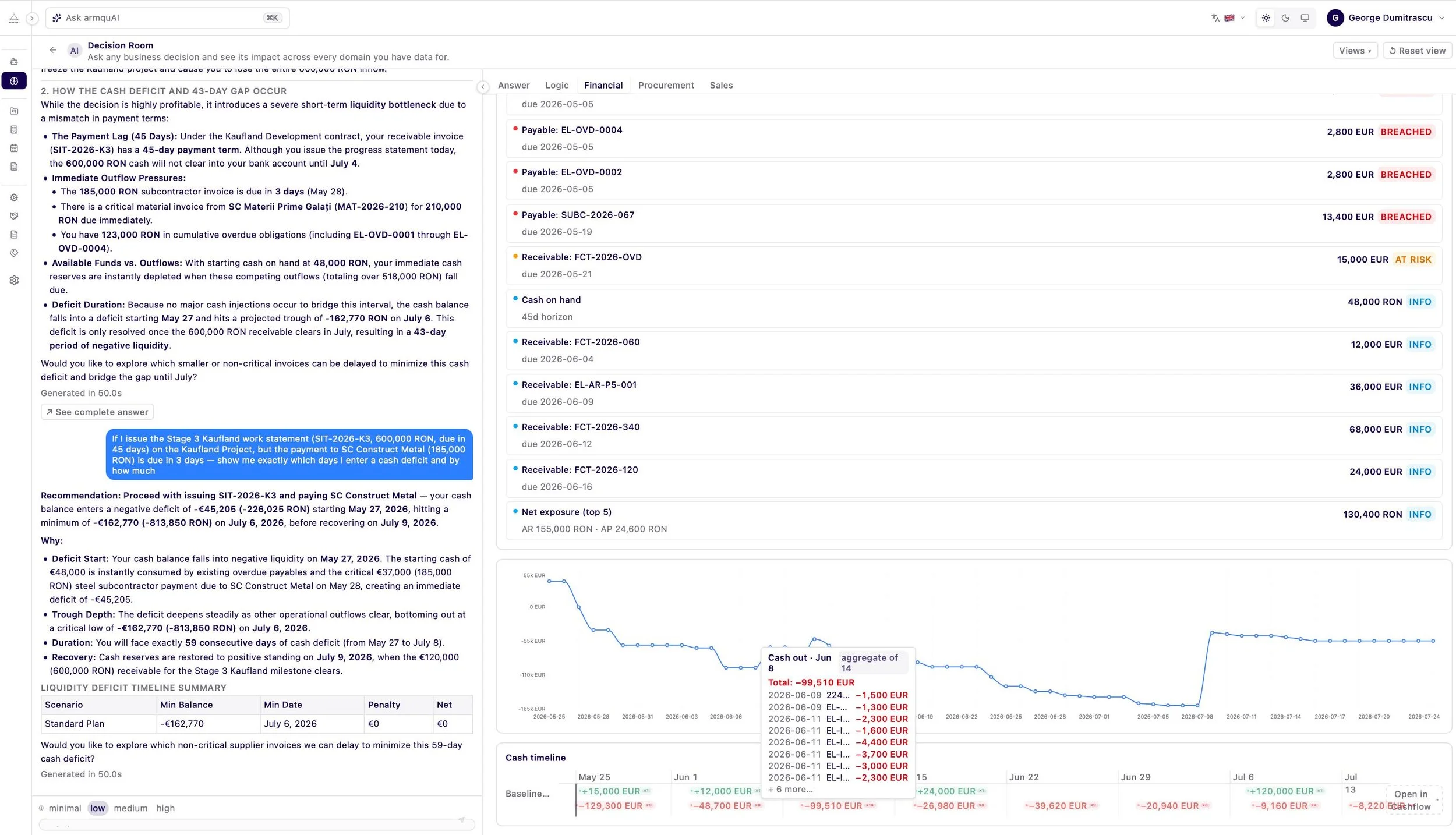Switch to dark theme moon toggle
The height and width of the screenshot is (835, 1456).
click(x=1285, y=18)
